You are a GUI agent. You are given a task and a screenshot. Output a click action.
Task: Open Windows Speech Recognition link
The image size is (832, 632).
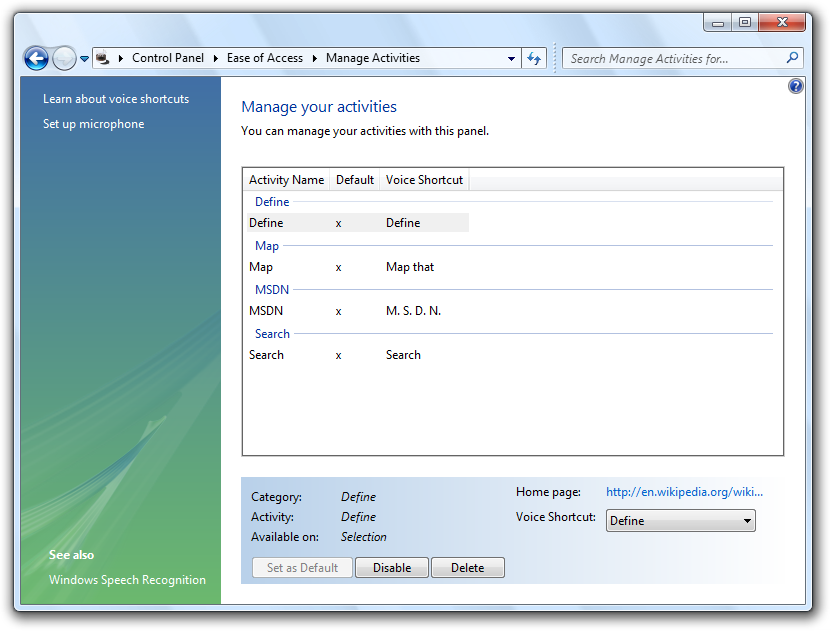click(x=127, y=579)
